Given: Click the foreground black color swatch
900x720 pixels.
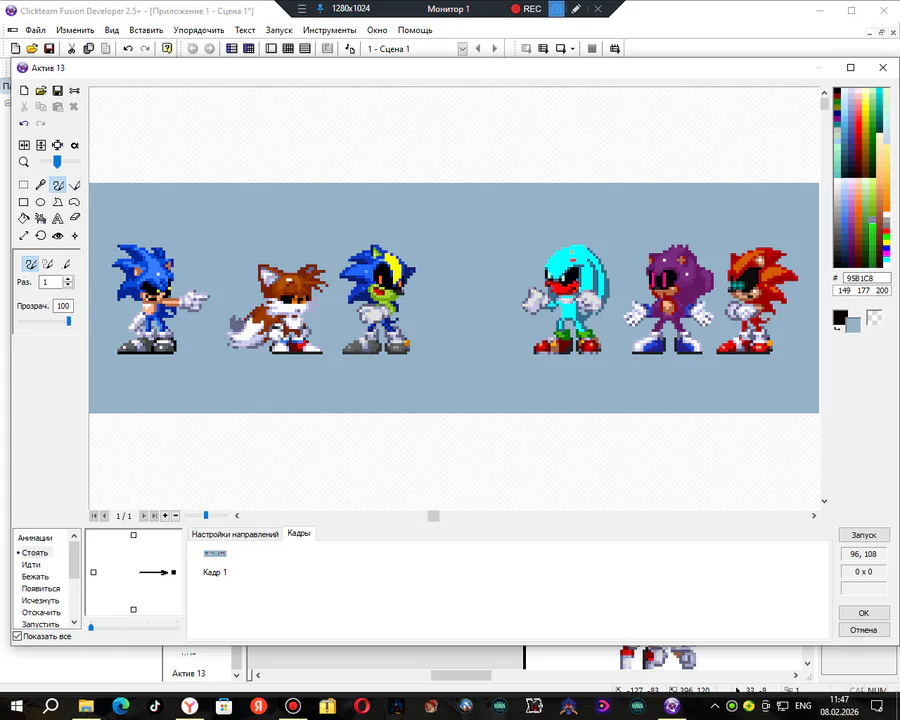Looking at the screenshot, I should pos(840,317).
